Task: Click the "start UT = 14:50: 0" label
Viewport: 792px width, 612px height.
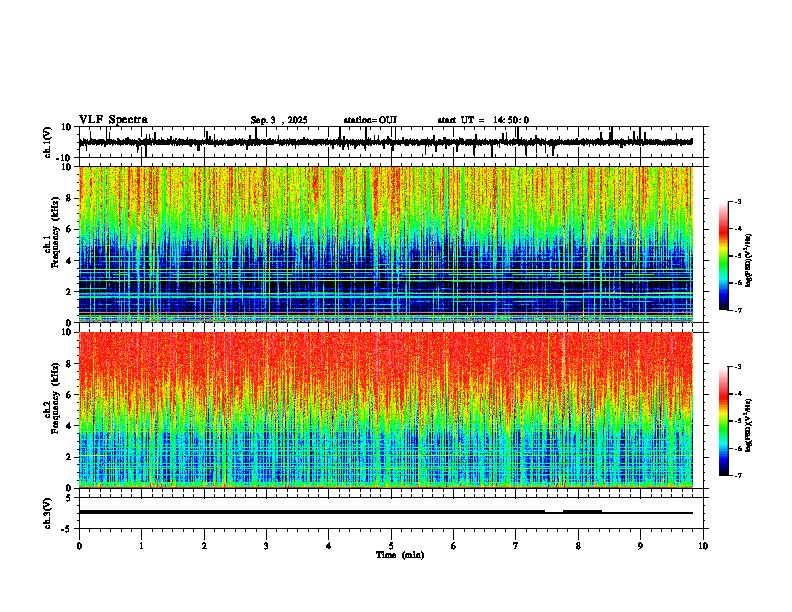Action: click(483, 120)
